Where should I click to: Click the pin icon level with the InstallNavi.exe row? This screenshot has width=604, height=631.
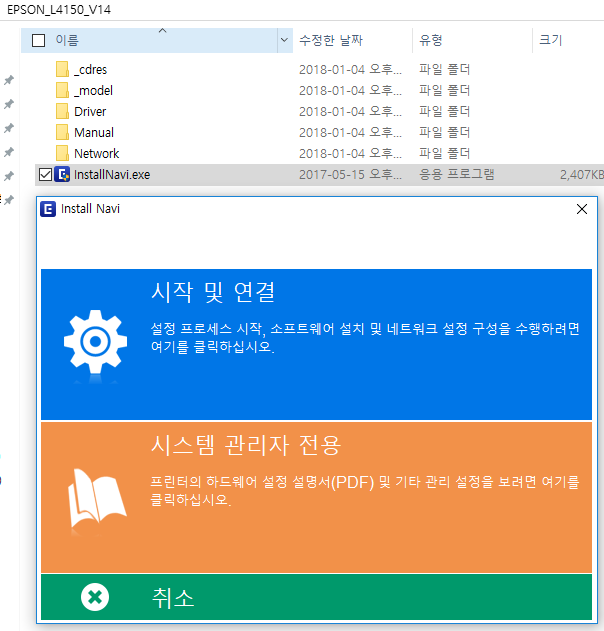click(x=9, y=176)
